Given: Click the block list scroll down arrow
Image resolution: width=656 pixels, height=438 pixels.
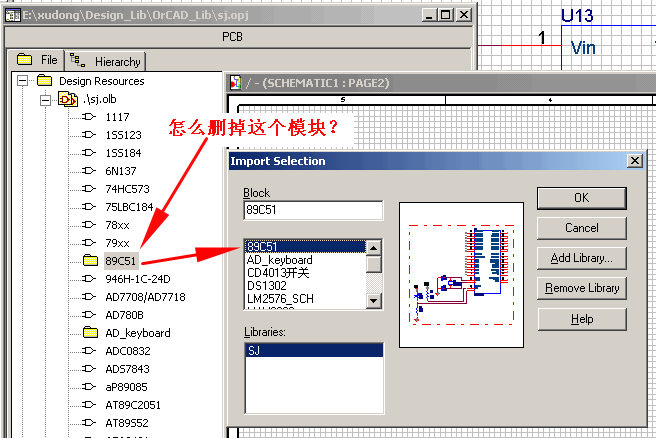Looking at the screenshot, I should (x=374, y=301).
